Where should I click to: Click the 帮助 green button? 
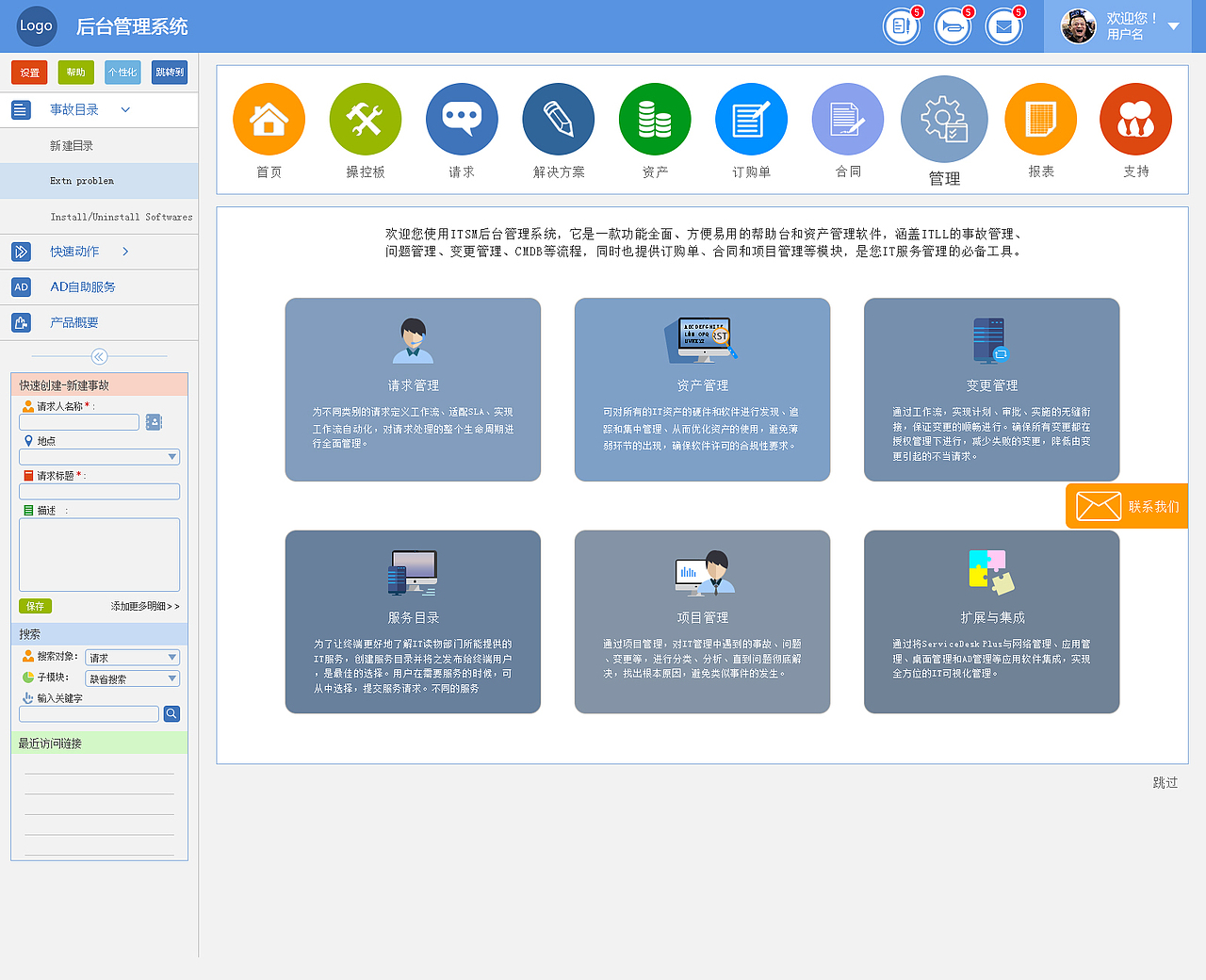(75, 73)
